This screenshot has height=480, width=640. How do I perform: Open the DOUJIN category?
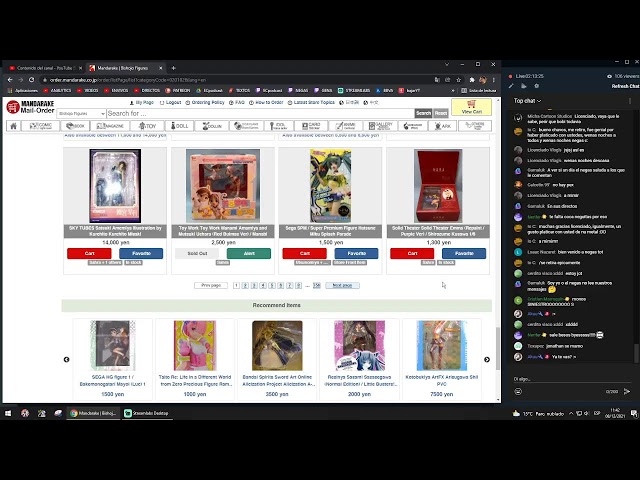point(211,126)
